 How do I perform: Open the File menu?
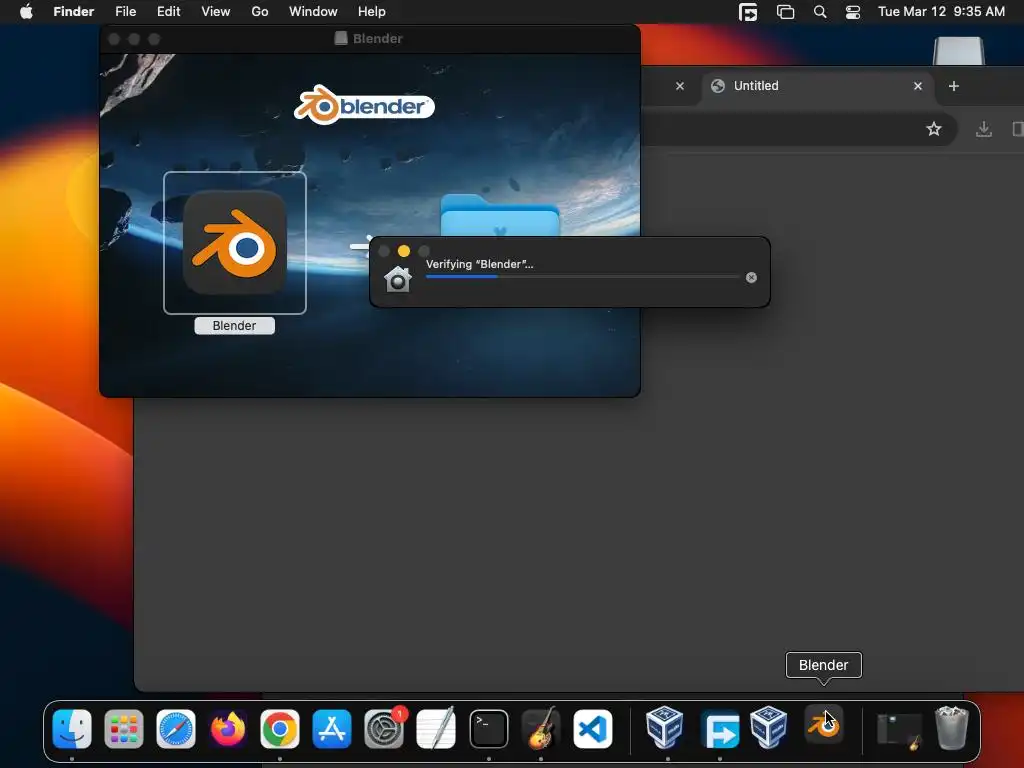pos(125,12)
